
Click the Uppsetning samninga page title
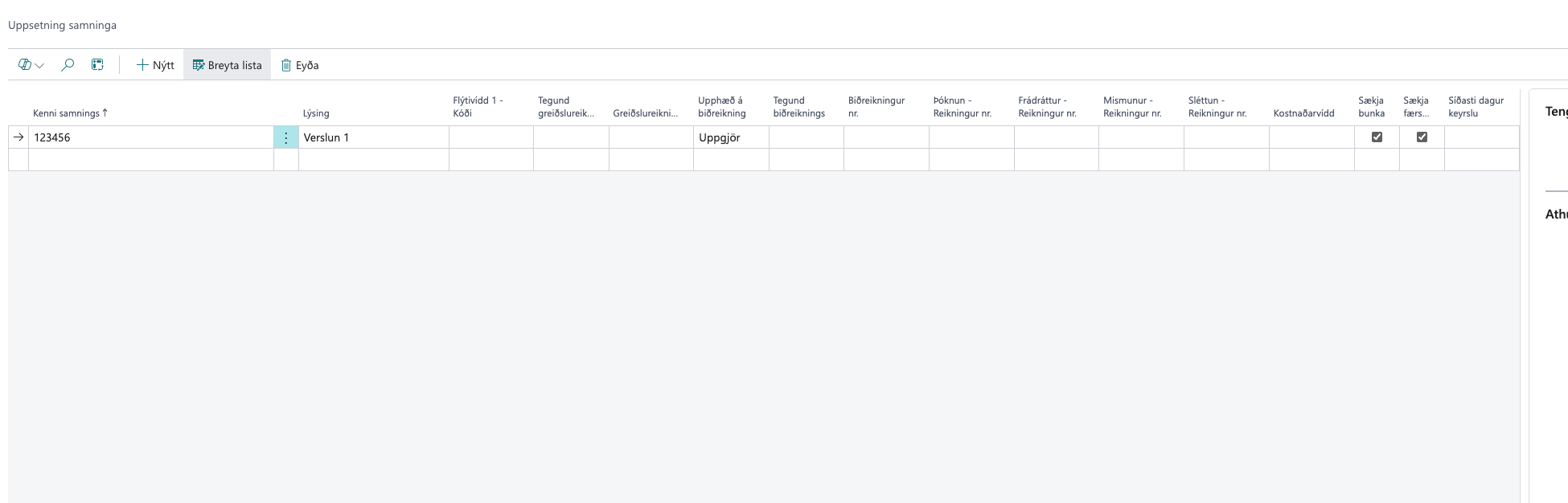tap(62, 25)
